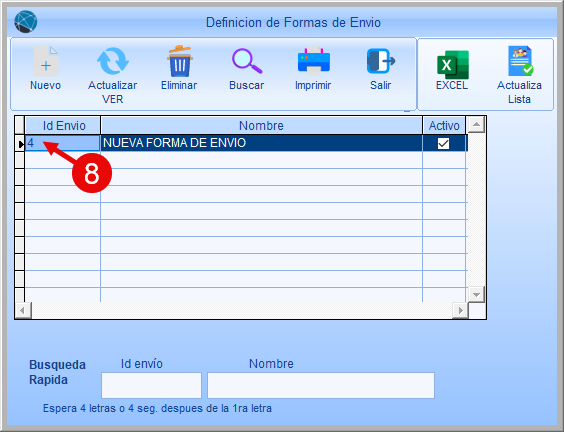Click the Eliminar trash can icon
The height and width of the screenshot is (432, 564).
click(x=179, y=61)
